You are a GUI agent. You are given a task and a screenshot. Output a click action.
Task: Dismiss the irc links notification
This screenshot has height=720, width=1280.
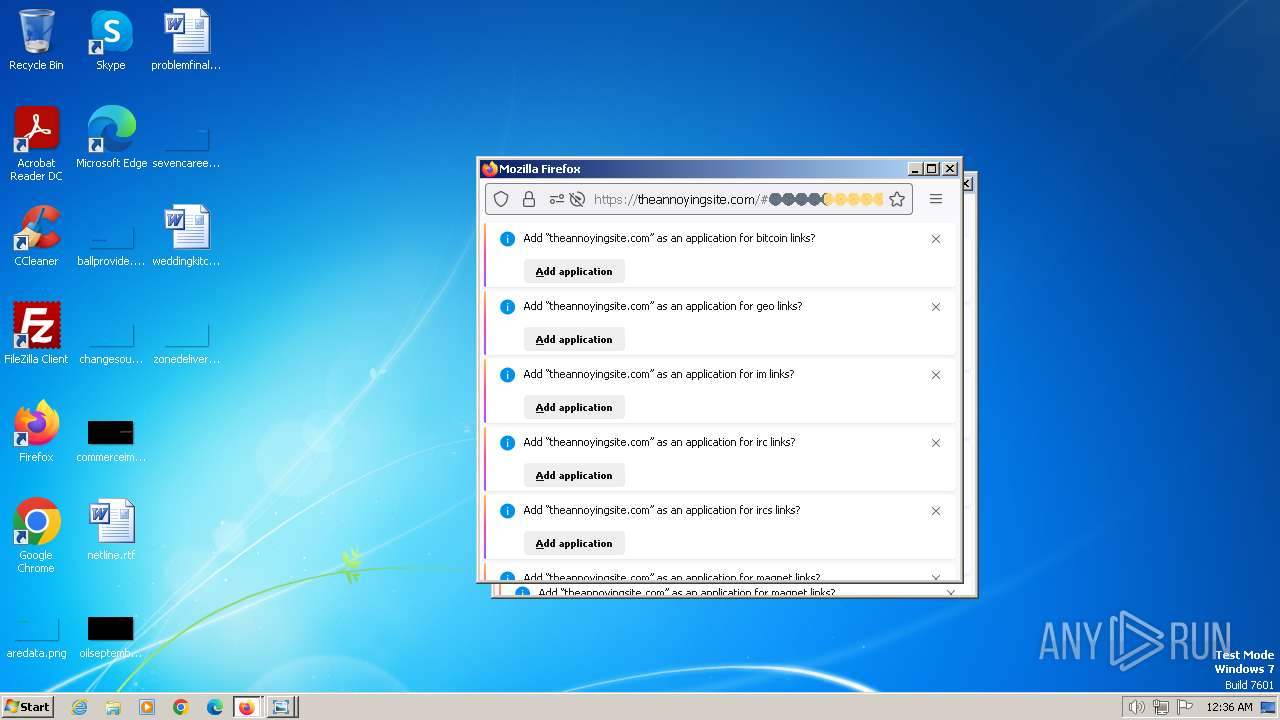coord(936,443)
